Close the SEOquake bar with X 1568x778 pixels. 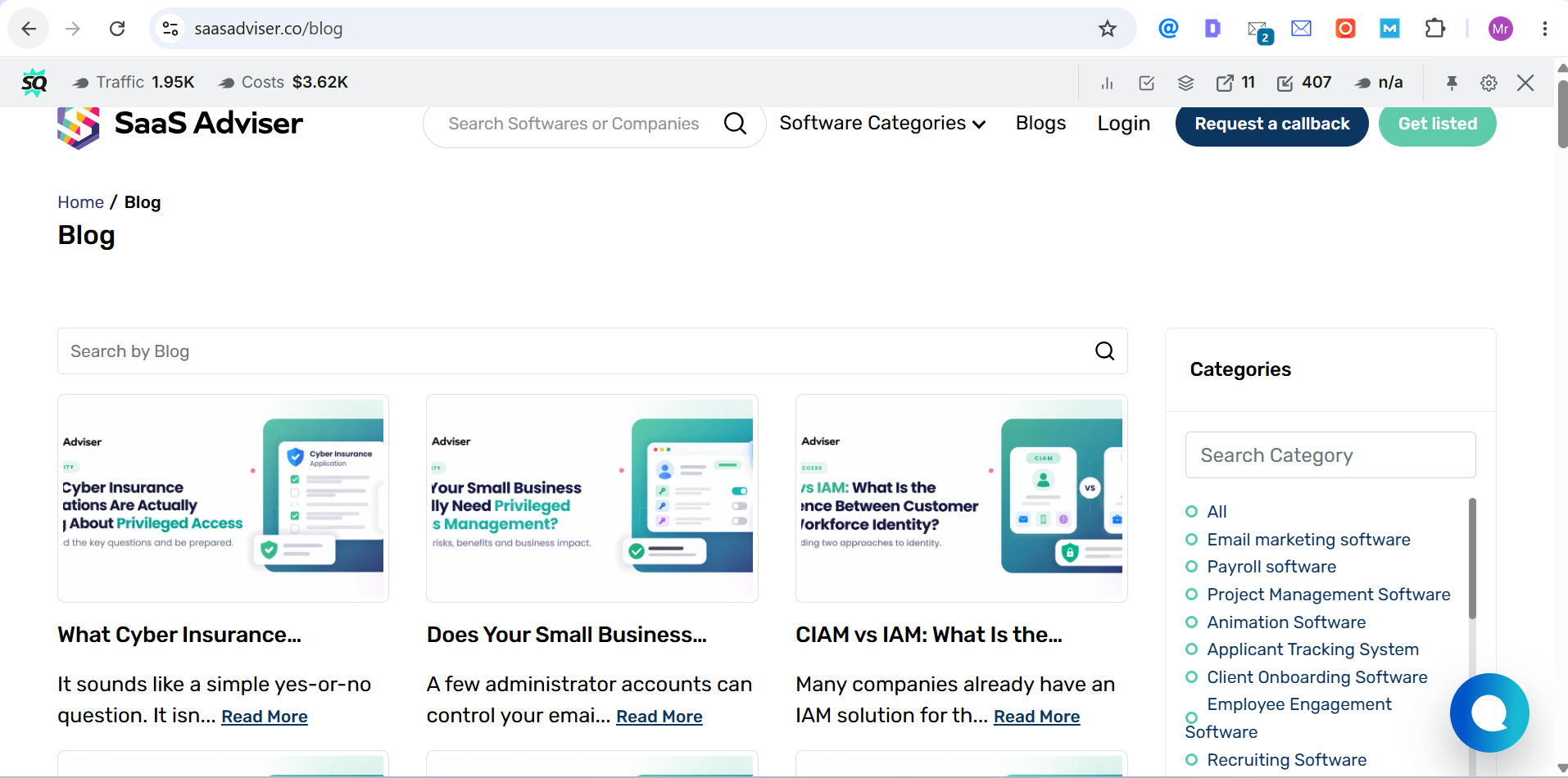(1525, 83)
